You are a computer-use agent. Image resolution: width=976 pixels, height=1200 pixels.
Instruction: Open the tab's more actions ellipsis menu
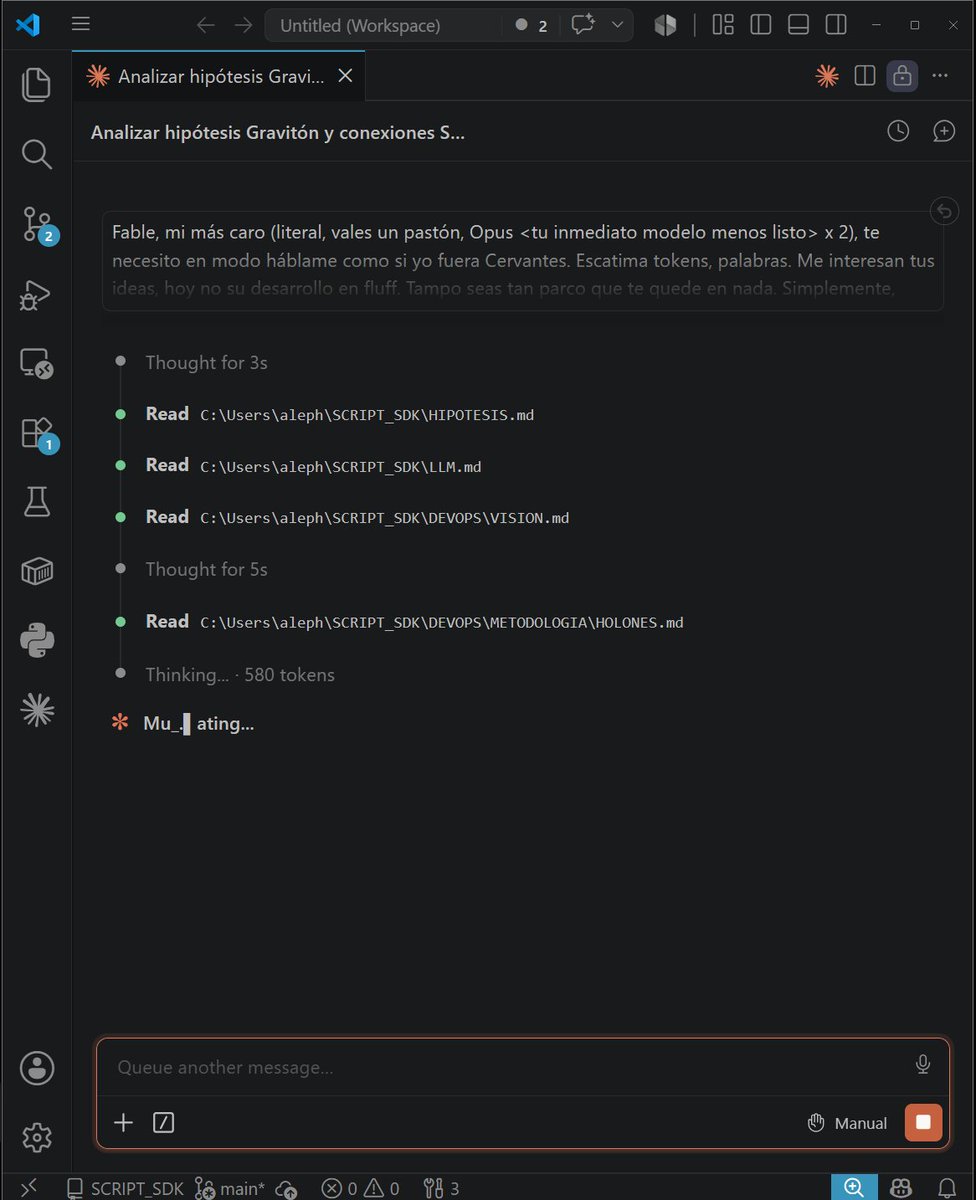click(940, 76)
